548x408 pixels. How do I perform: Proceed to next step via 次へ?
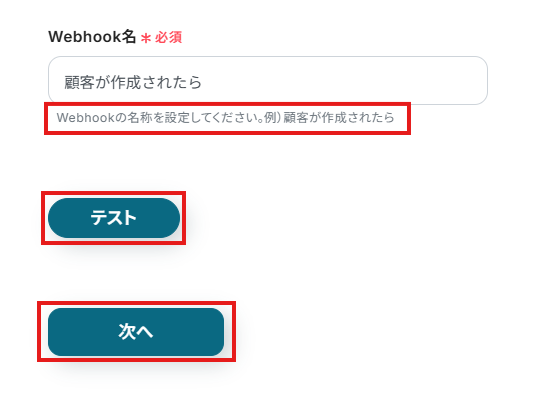click(136, 332)
